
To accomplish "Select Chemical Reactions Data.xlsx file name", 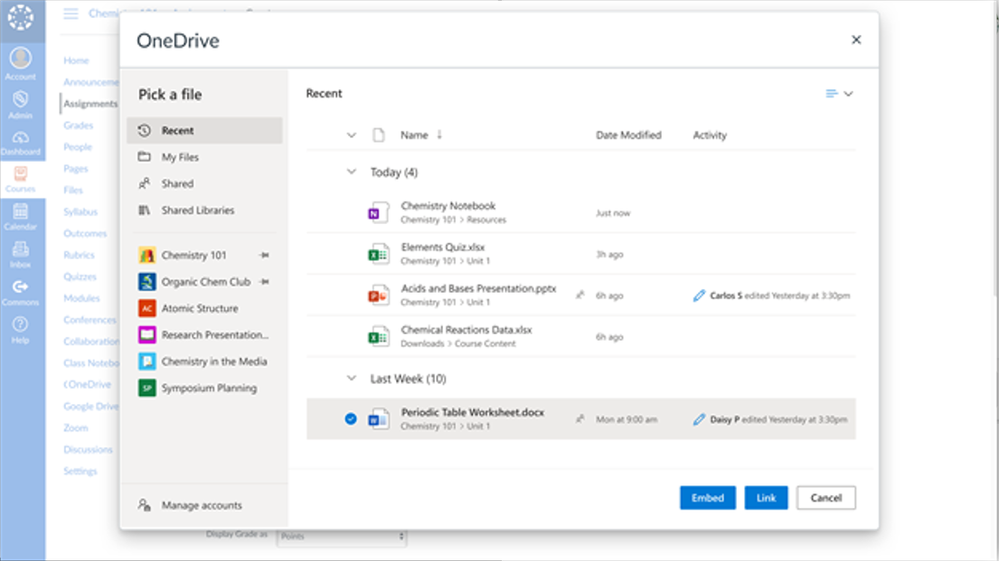I will point(466,330).
